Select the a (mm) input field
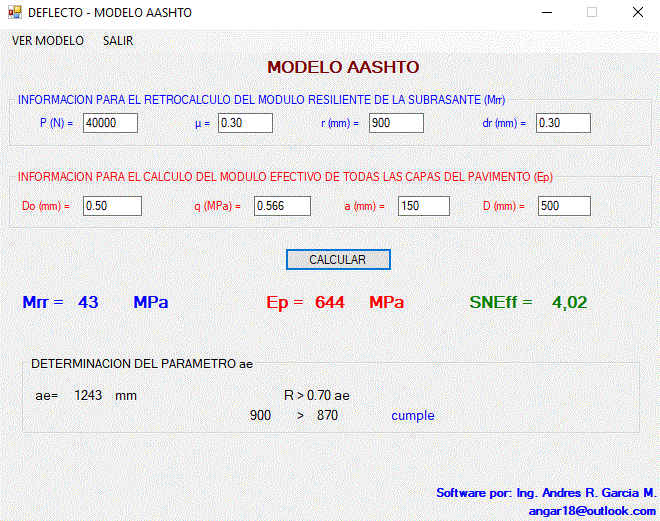Viewport: 660px width, 521px height. point(424,206)
